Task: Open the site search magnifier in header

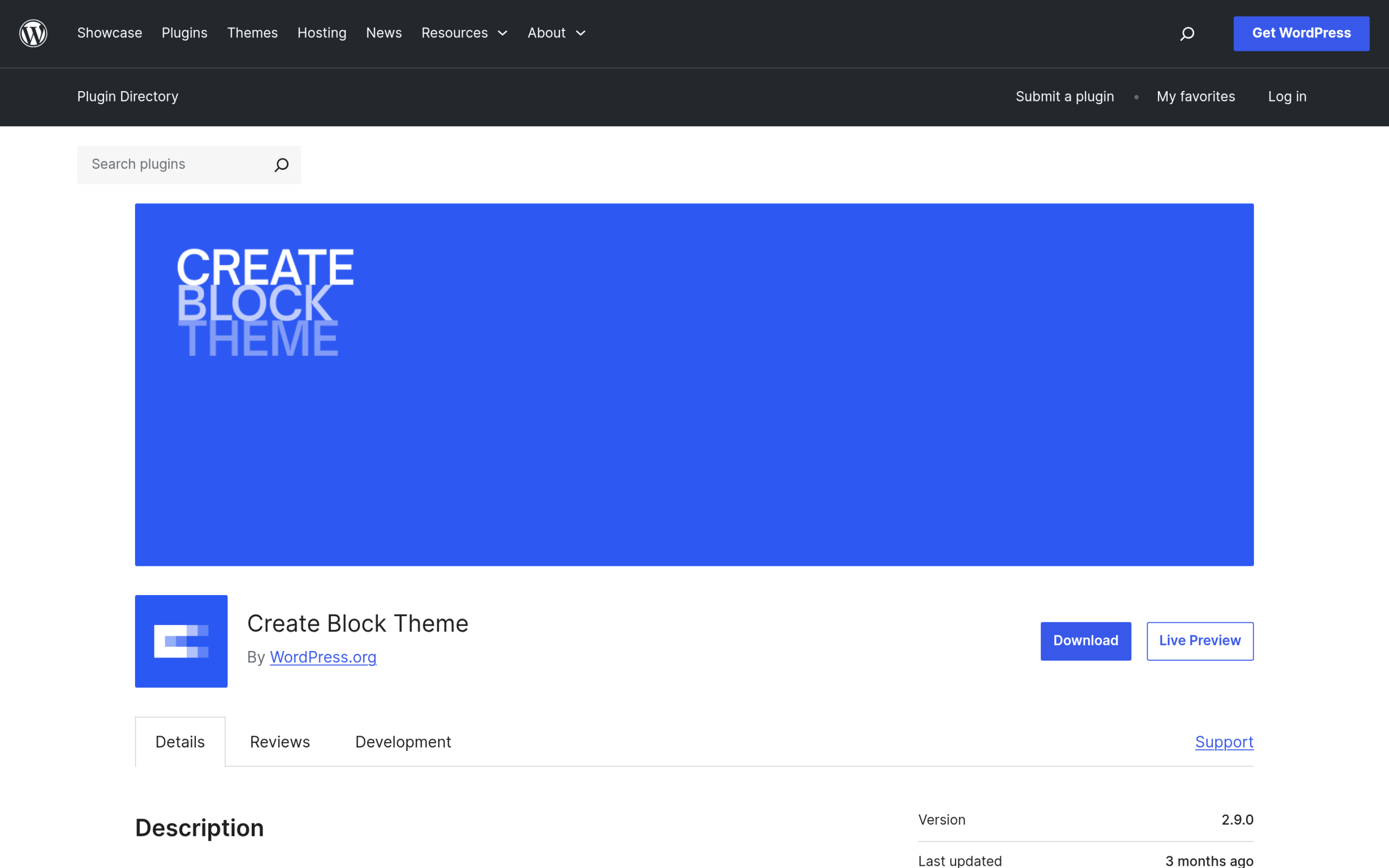Action: tap(1187, 34)
